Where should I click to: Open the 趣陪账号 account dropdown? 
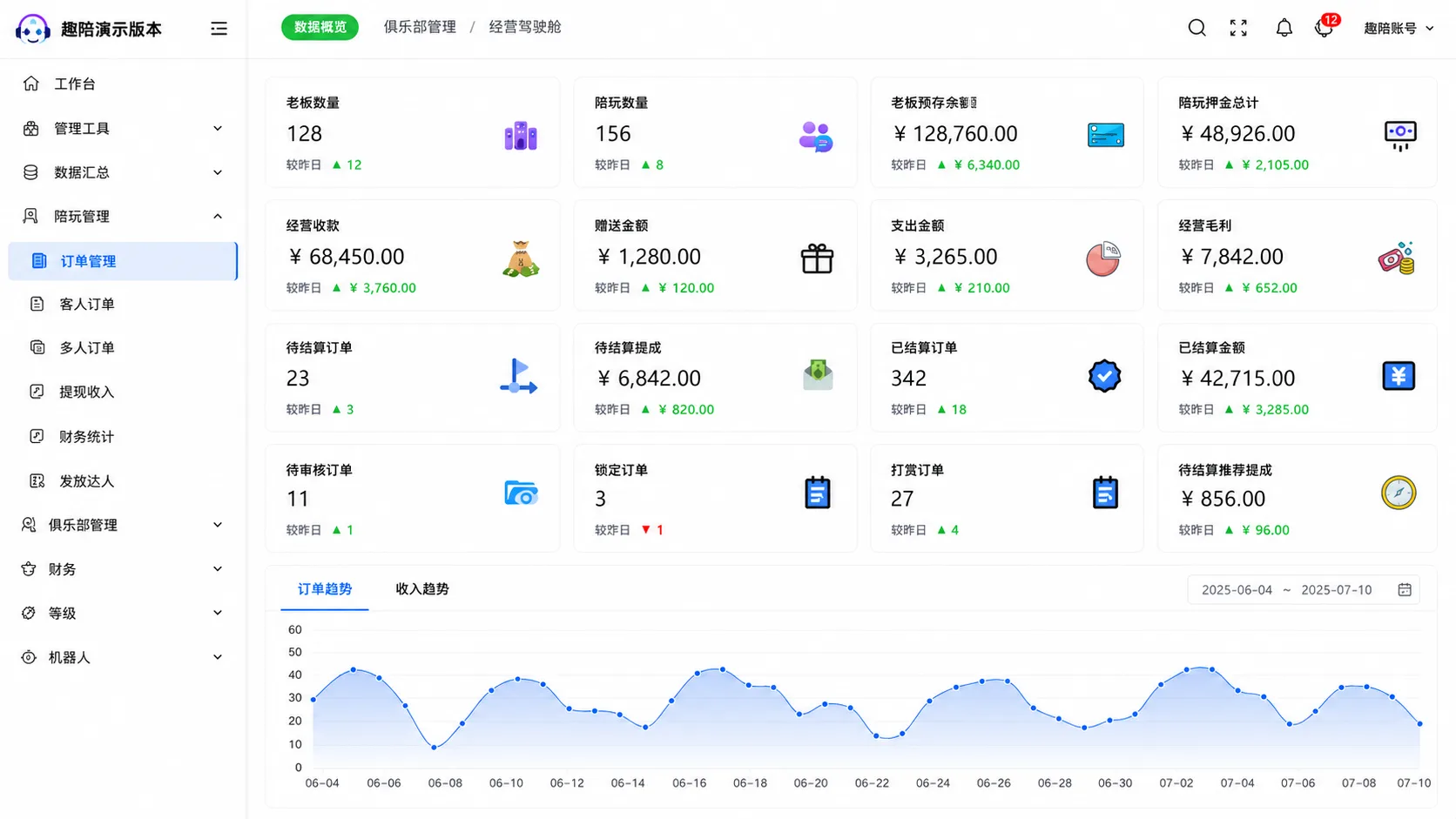point(1399,29)
